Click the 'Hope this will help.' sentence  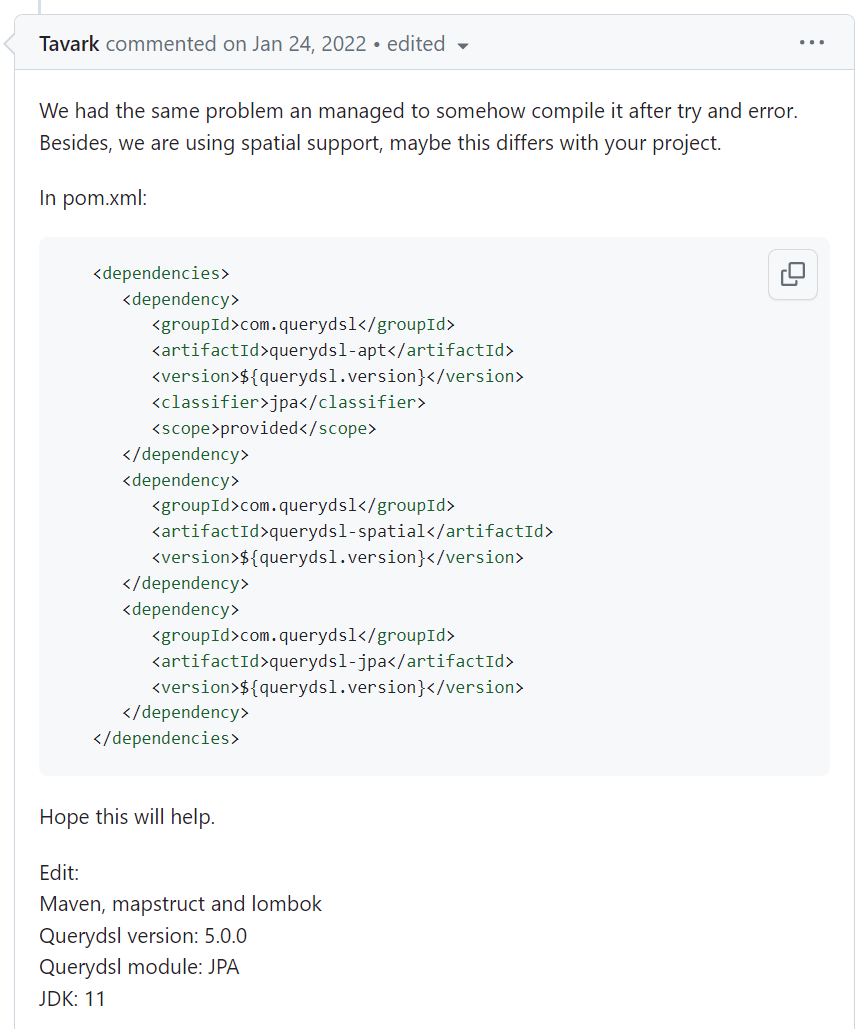(127, 817)
